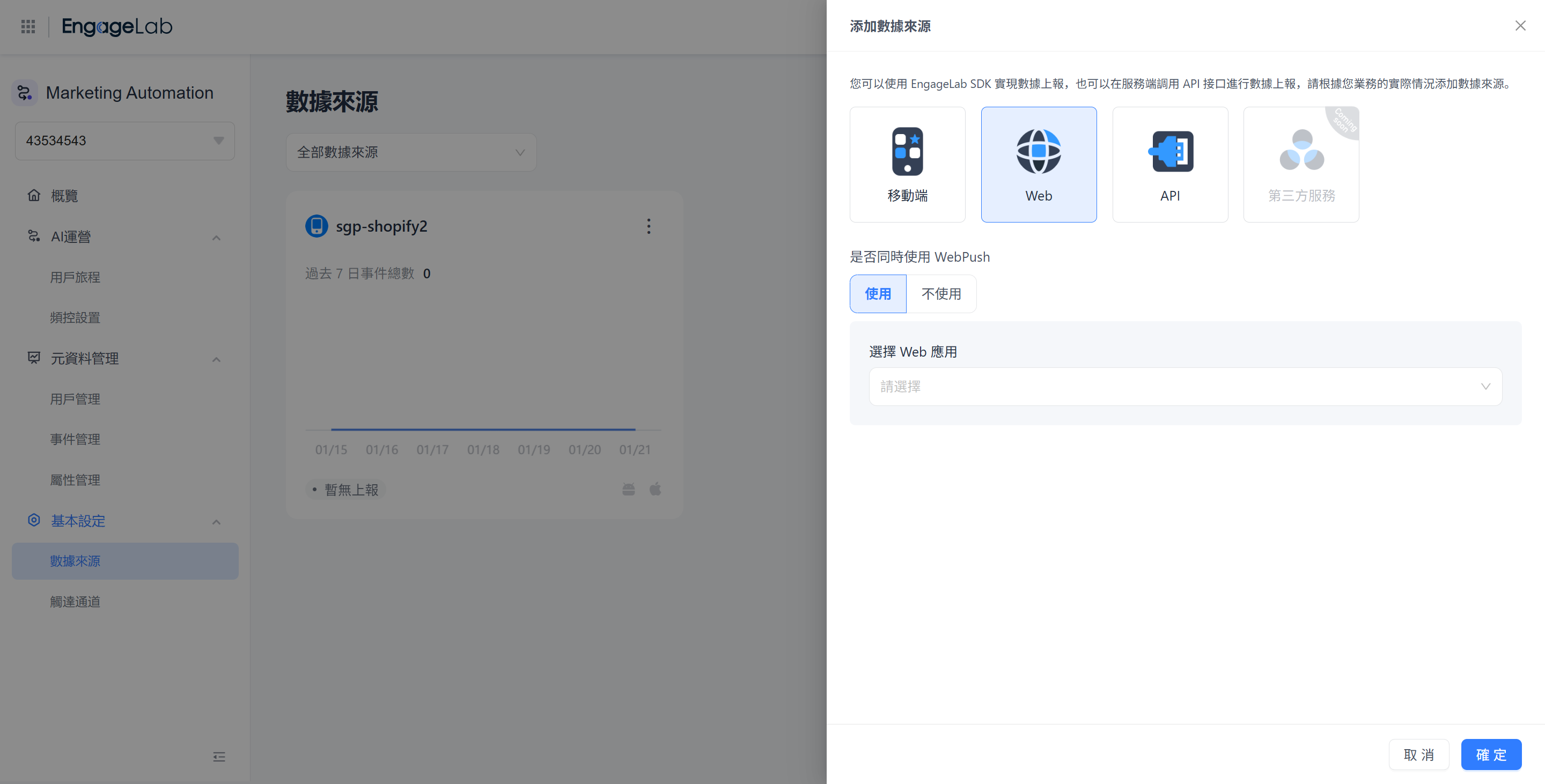The image size is (1545, 784).
Task: Click the sgp-shopify2 mobile source icon
Action: click(x=316, y=226)
